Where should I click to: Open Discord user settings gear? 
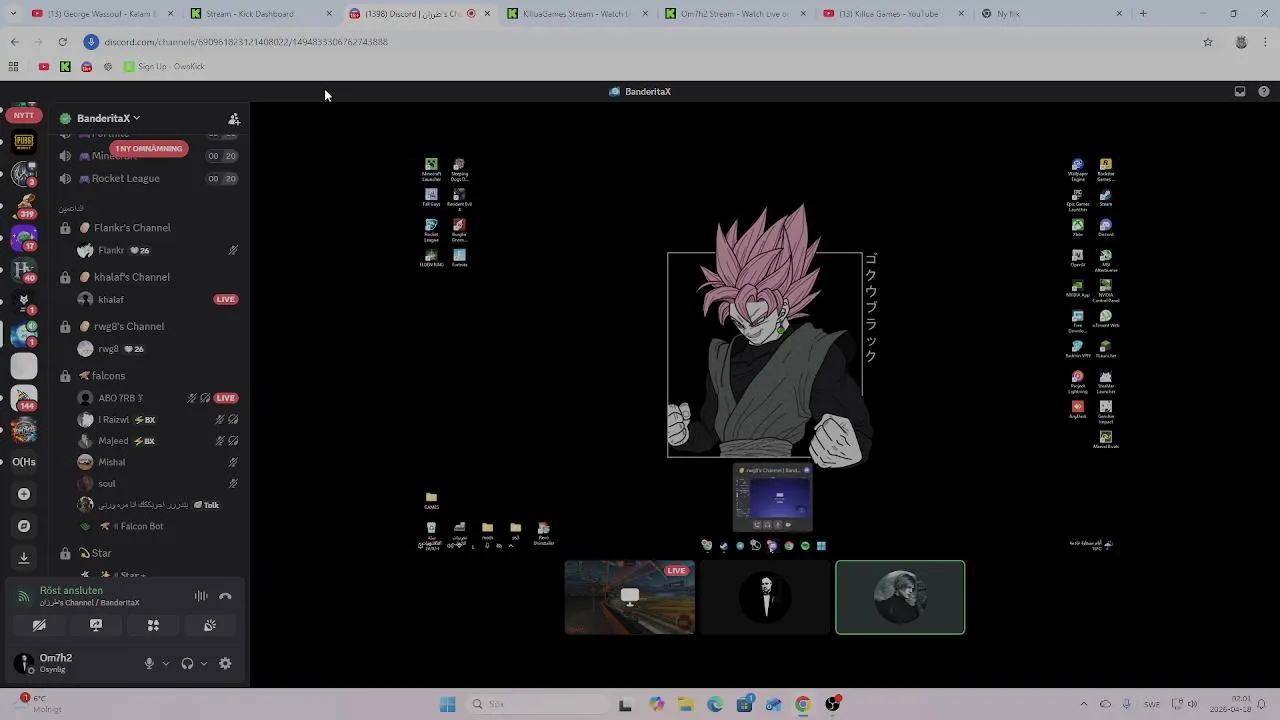point(225,663)
